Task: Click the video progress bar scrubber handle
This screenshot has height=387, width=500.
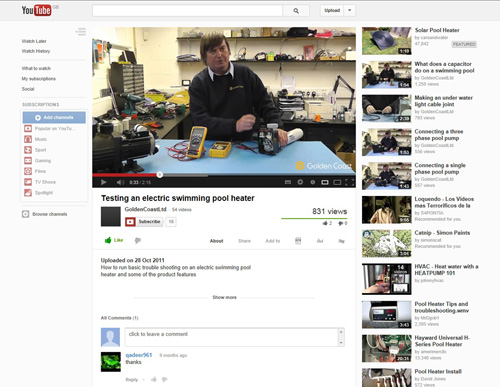Action: click(x=160, y=175)
